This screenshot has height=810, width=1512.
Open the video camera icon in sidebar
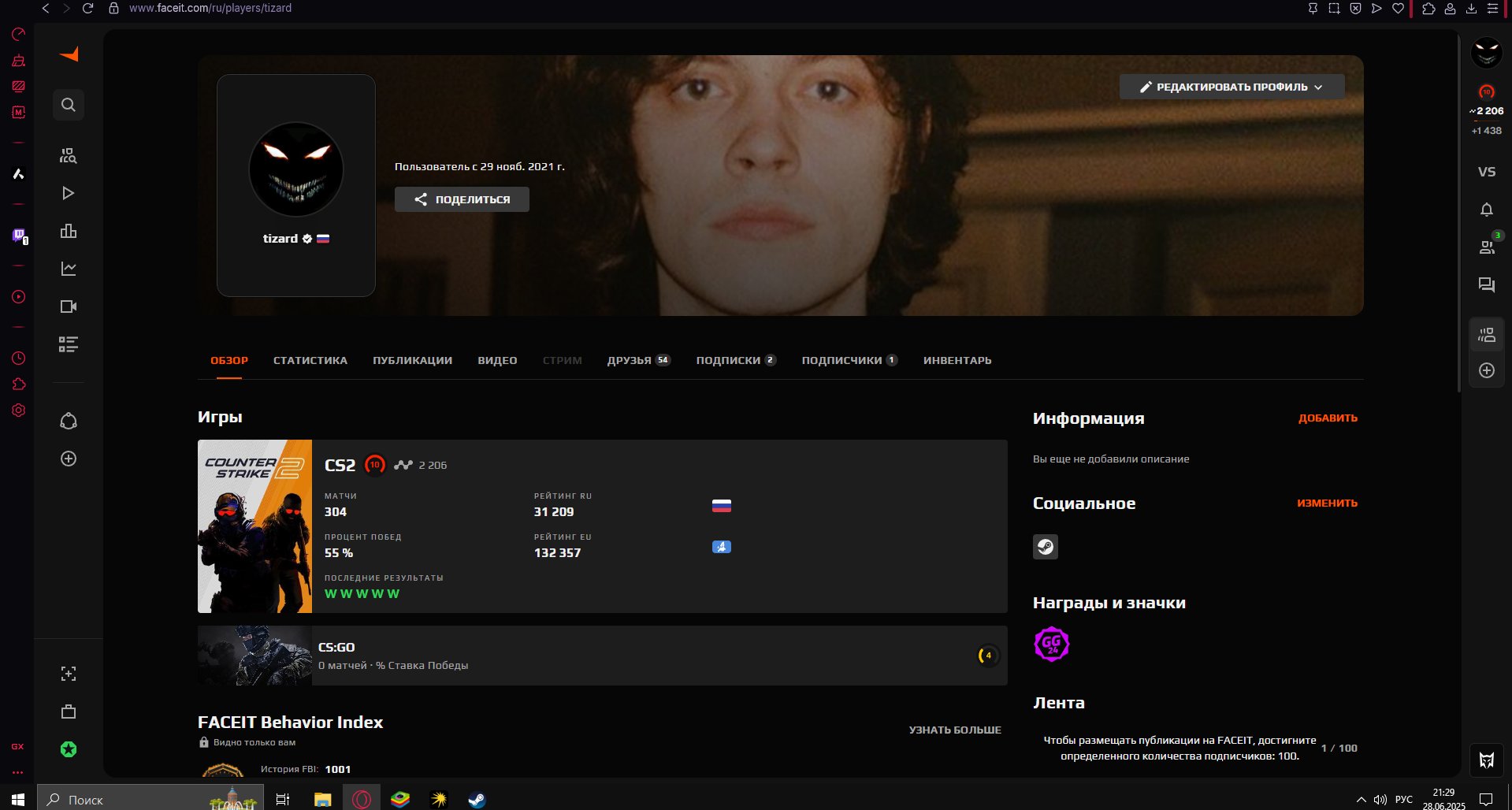click(x=69, y=307)
